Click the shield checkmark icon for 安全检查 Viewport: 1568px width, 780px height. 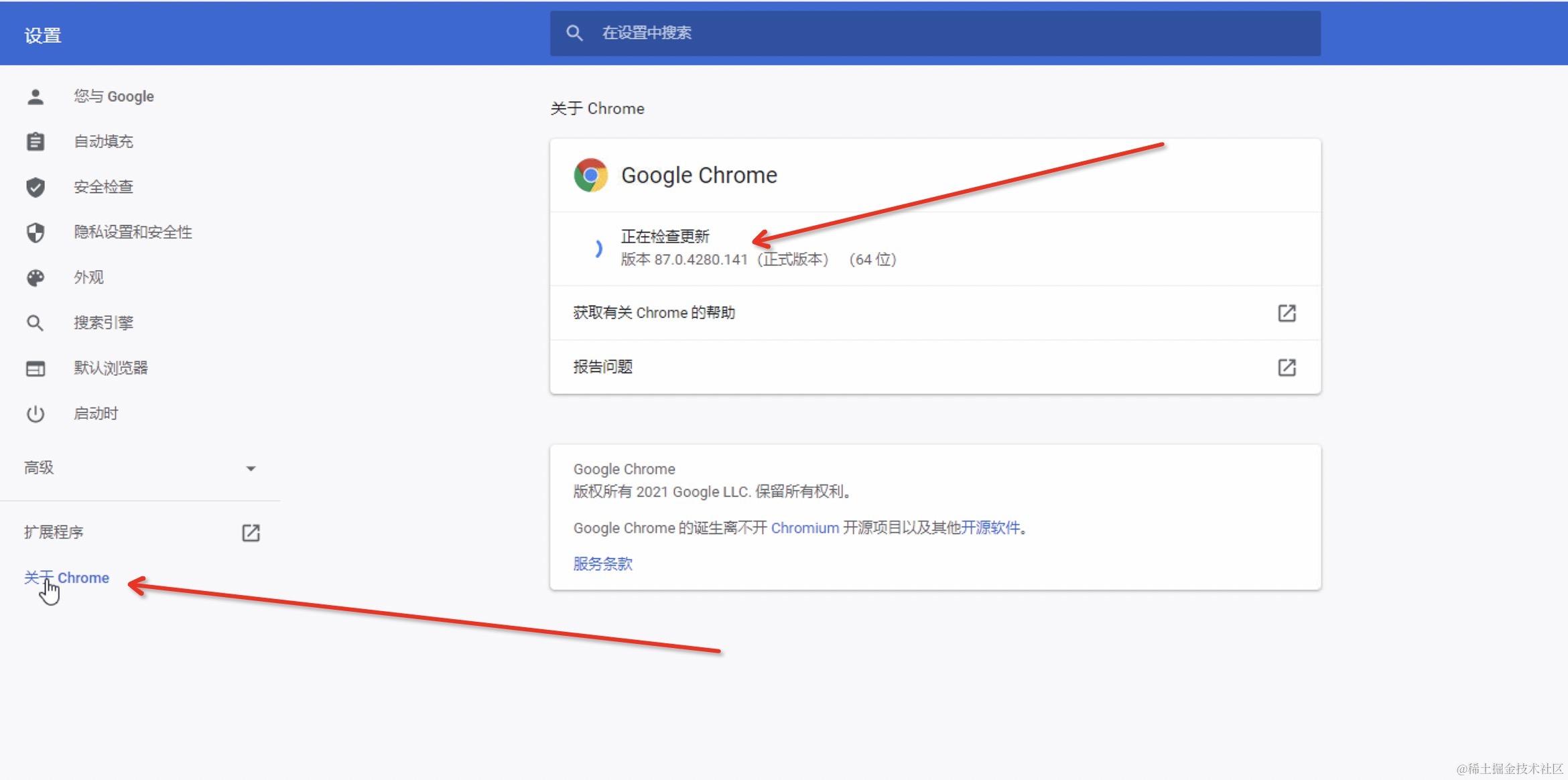[36, 187]
